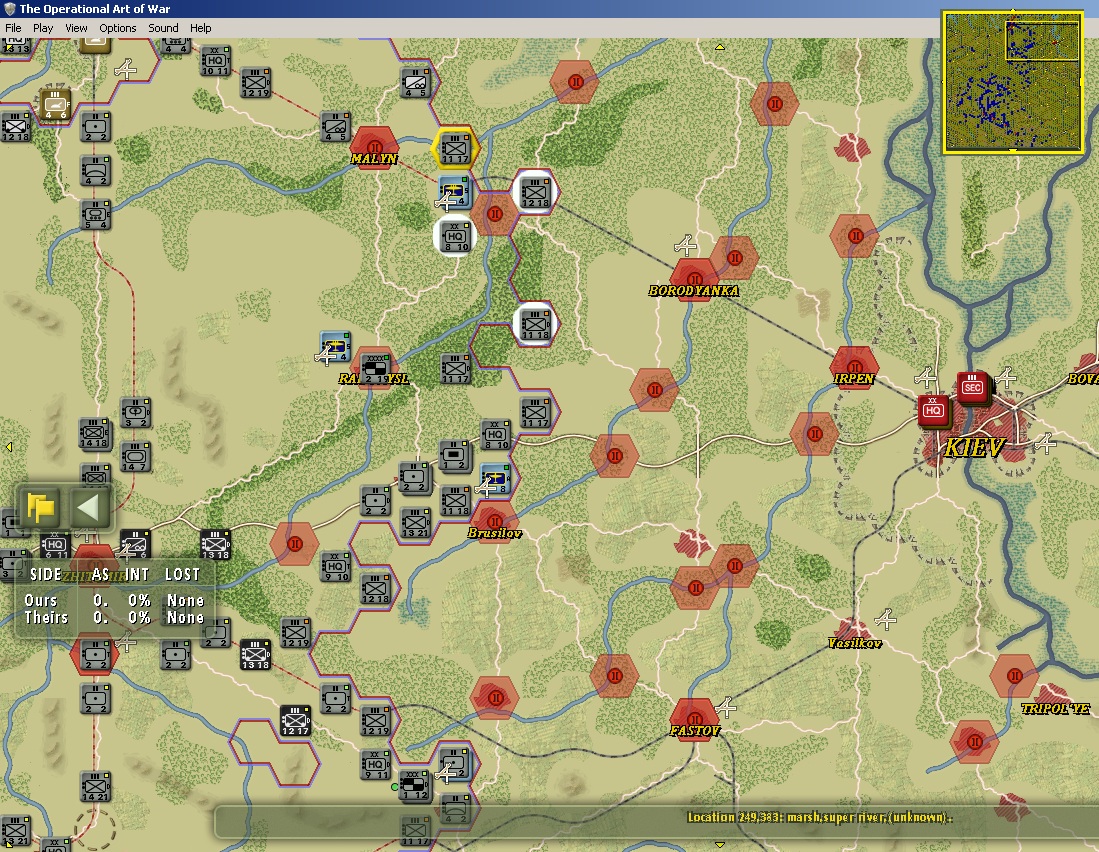Viewport: 1099px width, 852px height.
Task: Click the airfield icon near Vasilkov
Action: pos(886,619)
